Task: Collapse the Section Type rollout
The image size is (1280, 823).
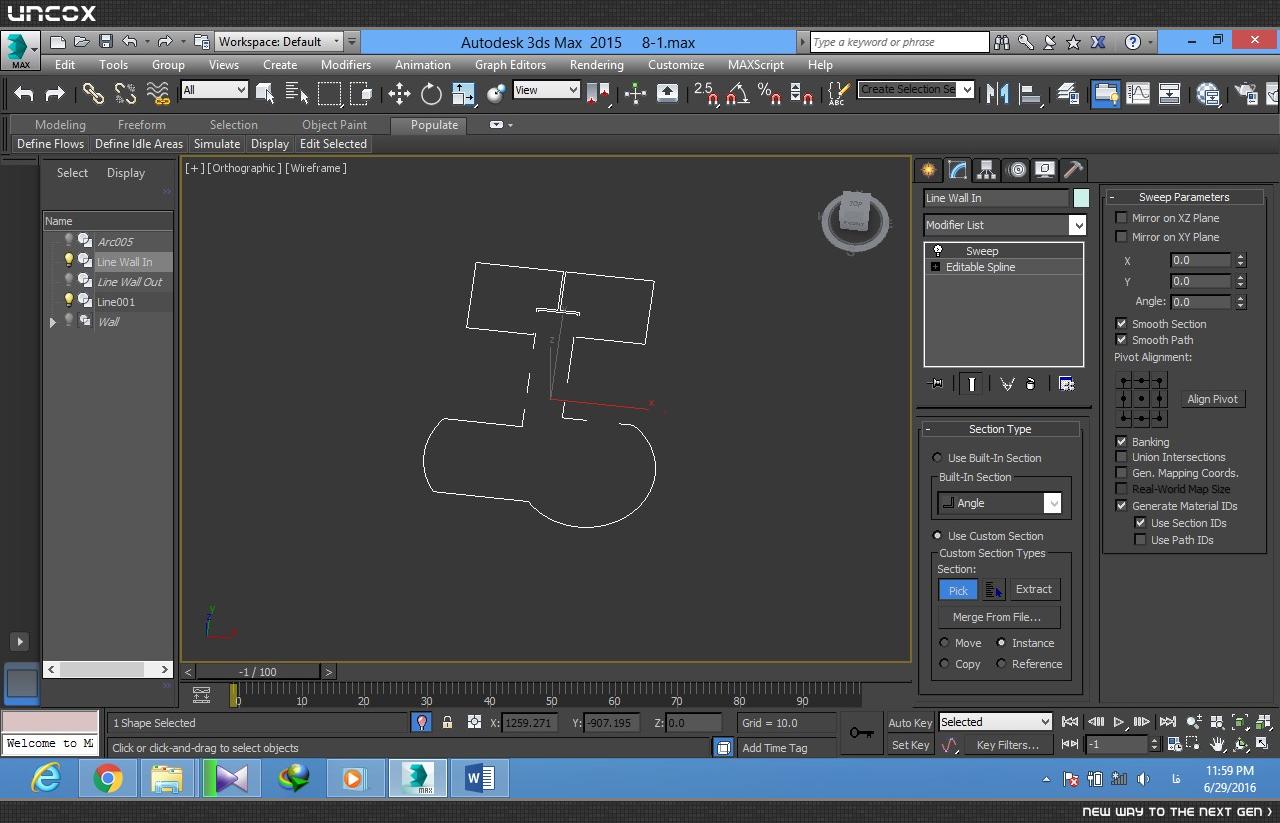Action: (927, 429)
